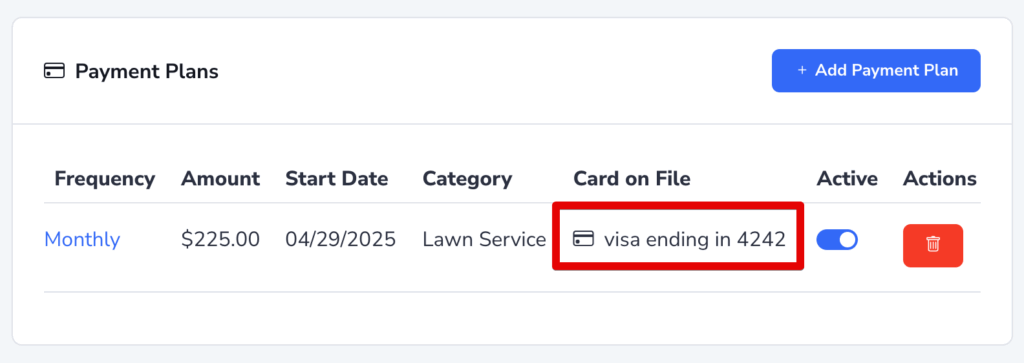Viewport: 1024px width, 363px height.
Task: Click the Actions column header
Action: (940, 178)
